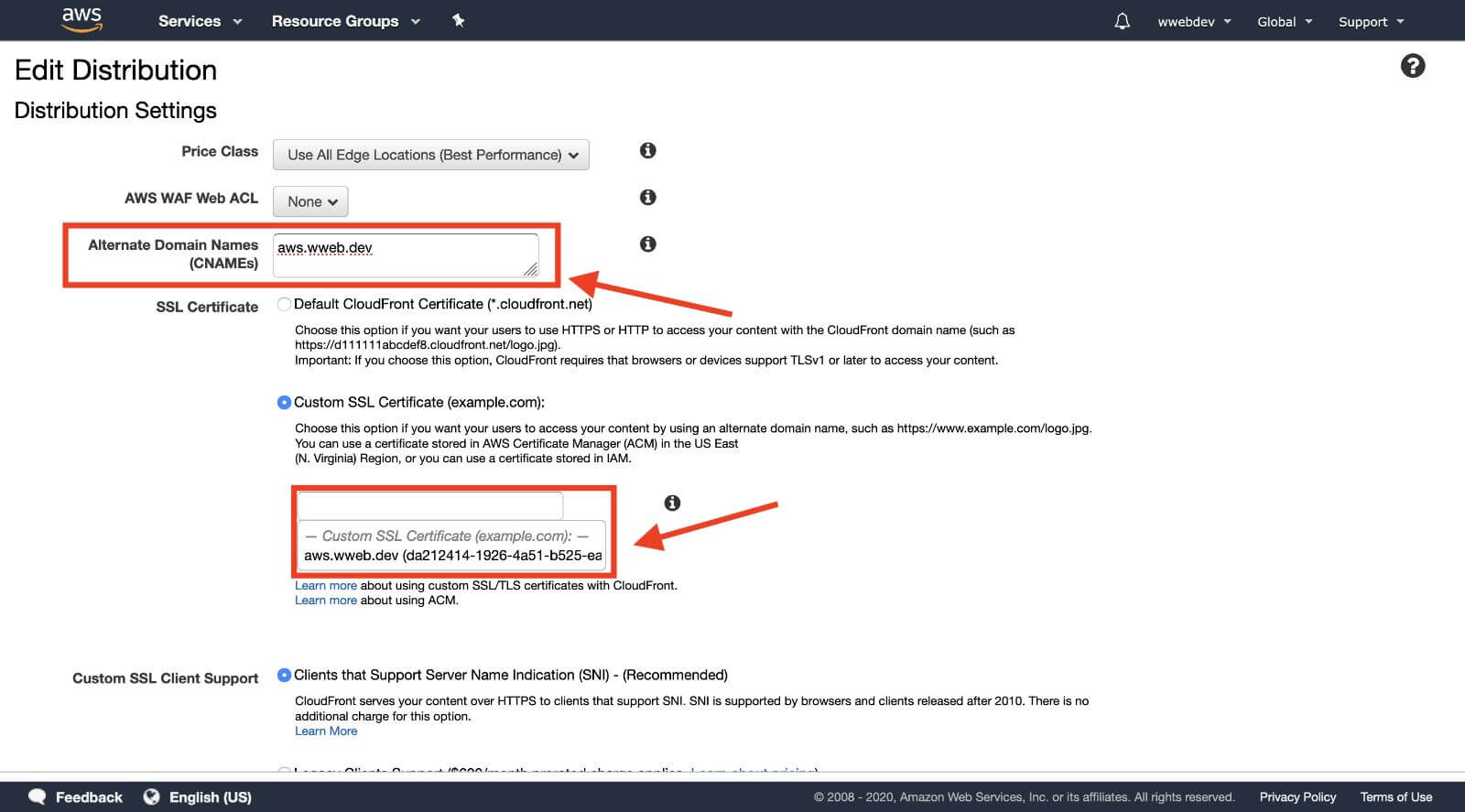Expand the Services menu
Screen dimensions: 1465x812
pos(200,21)
